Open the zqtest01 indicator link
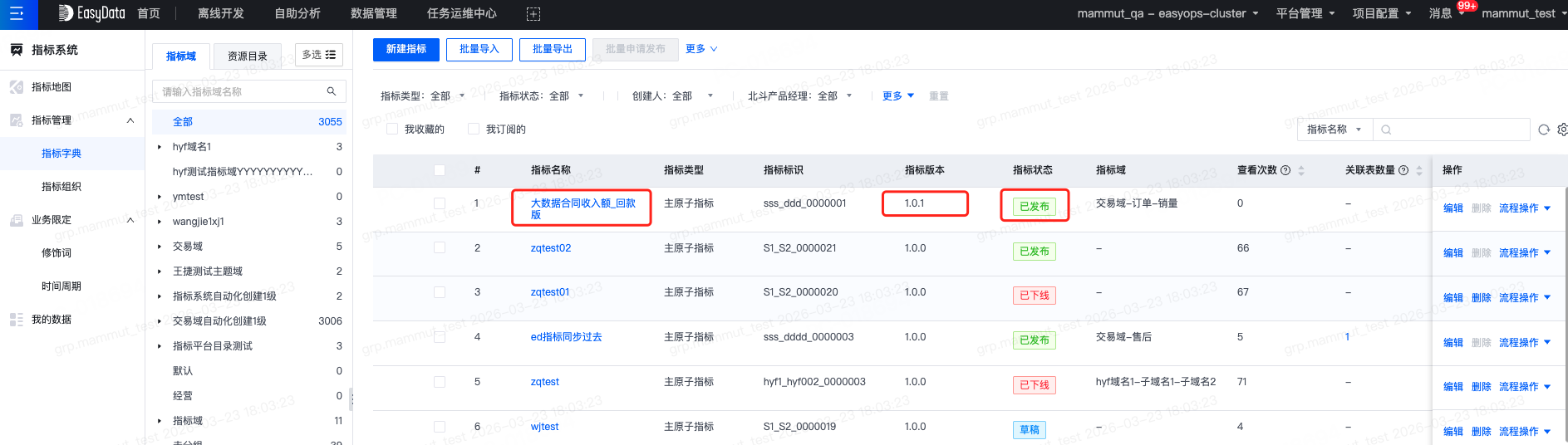Image resolution: width=1568 pixels, height=445 pixels. click(x=550, y=292)
